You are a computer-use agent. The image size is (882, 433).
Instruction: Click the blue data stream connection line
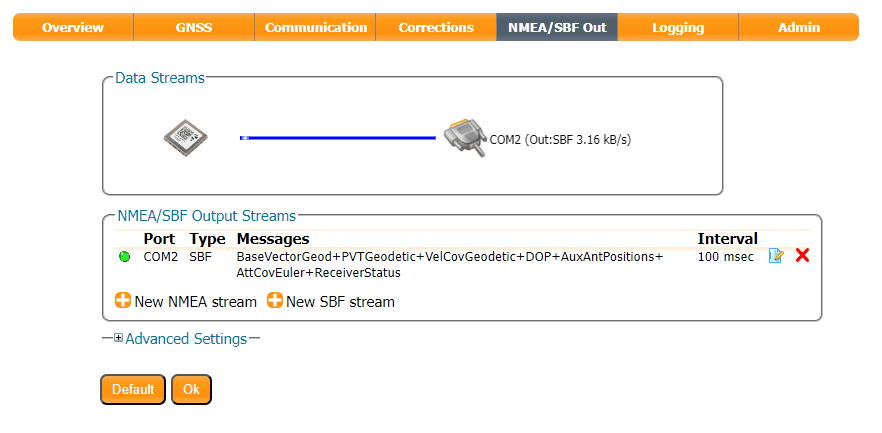click(x=340, y=138)
